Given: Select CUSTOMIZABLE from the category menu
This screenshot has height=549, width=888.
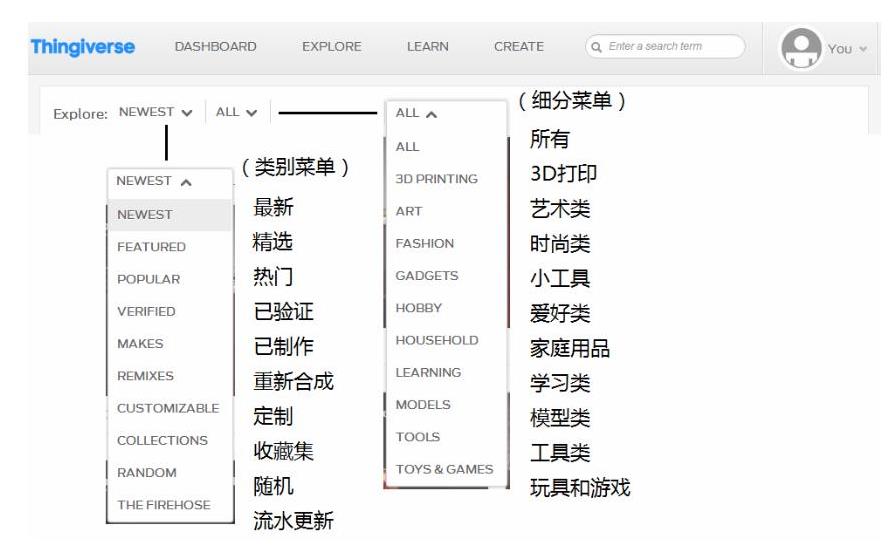Looking at the screenshot, I should 168,409.
